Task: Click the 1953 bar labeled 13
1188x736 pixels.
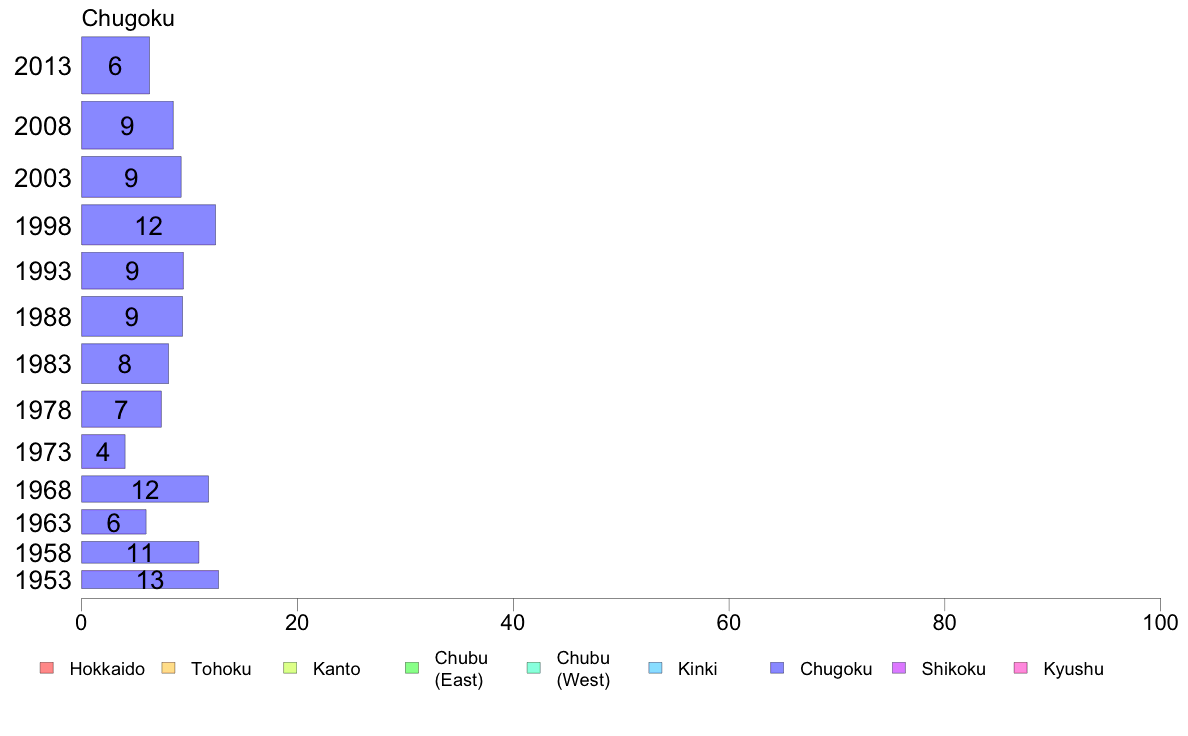Action: pyautogui.click(x=150, y=579)
